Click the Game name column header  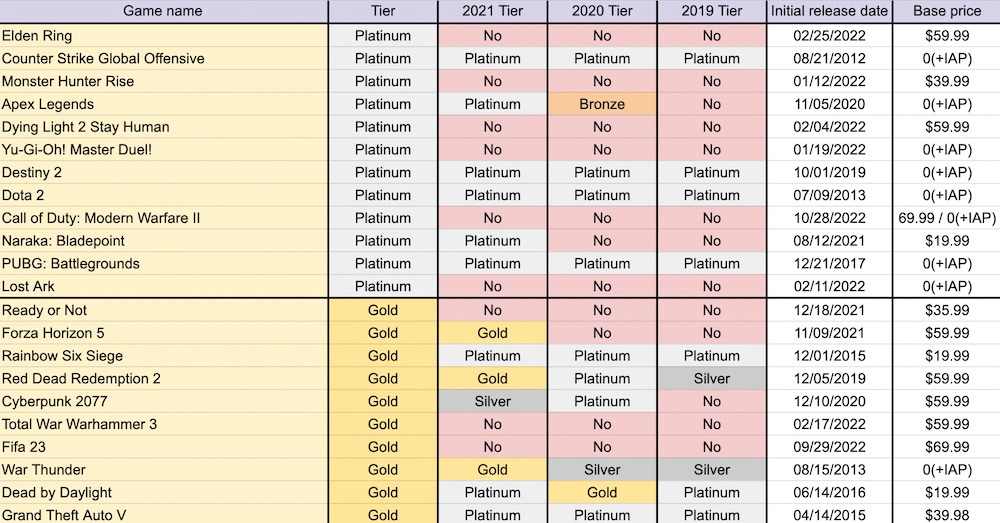click(163, 11)
